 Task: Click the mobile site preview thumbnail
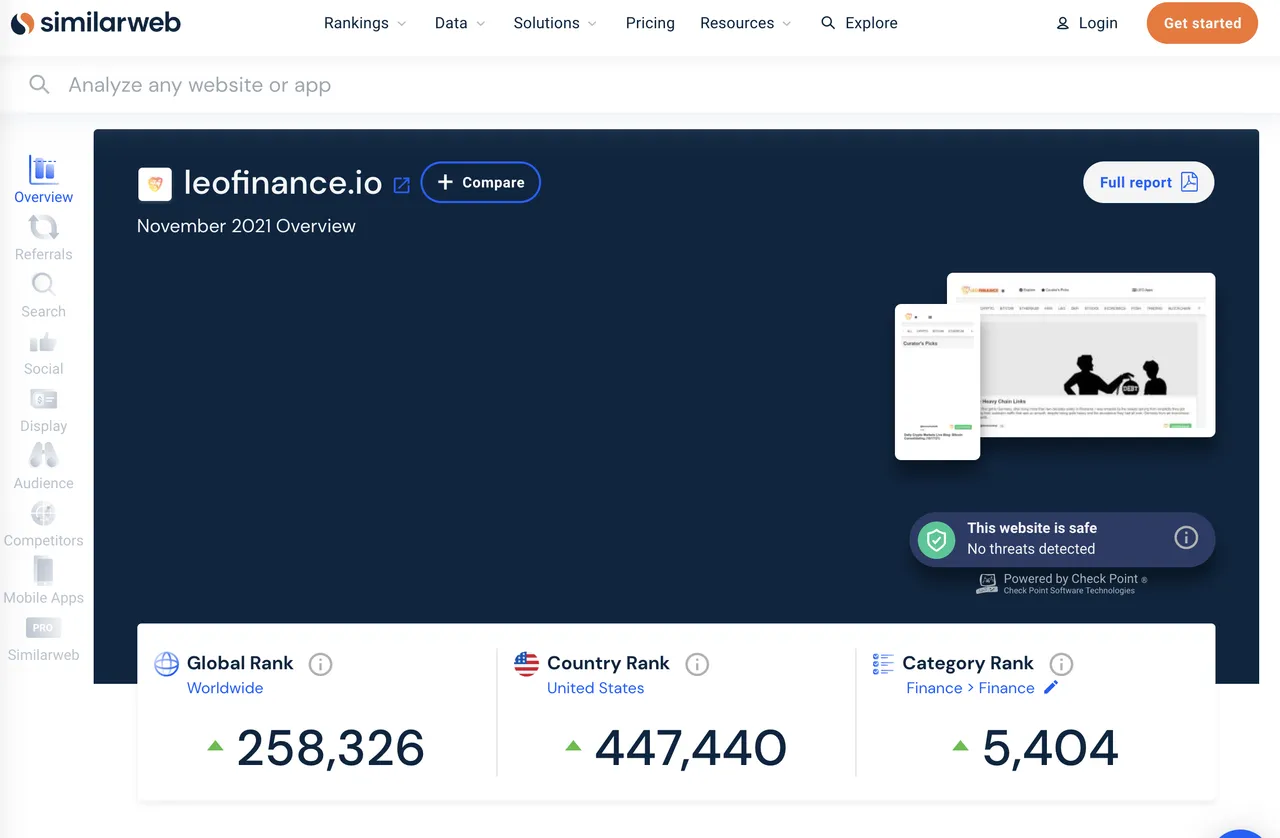click(x=937, y=382)
